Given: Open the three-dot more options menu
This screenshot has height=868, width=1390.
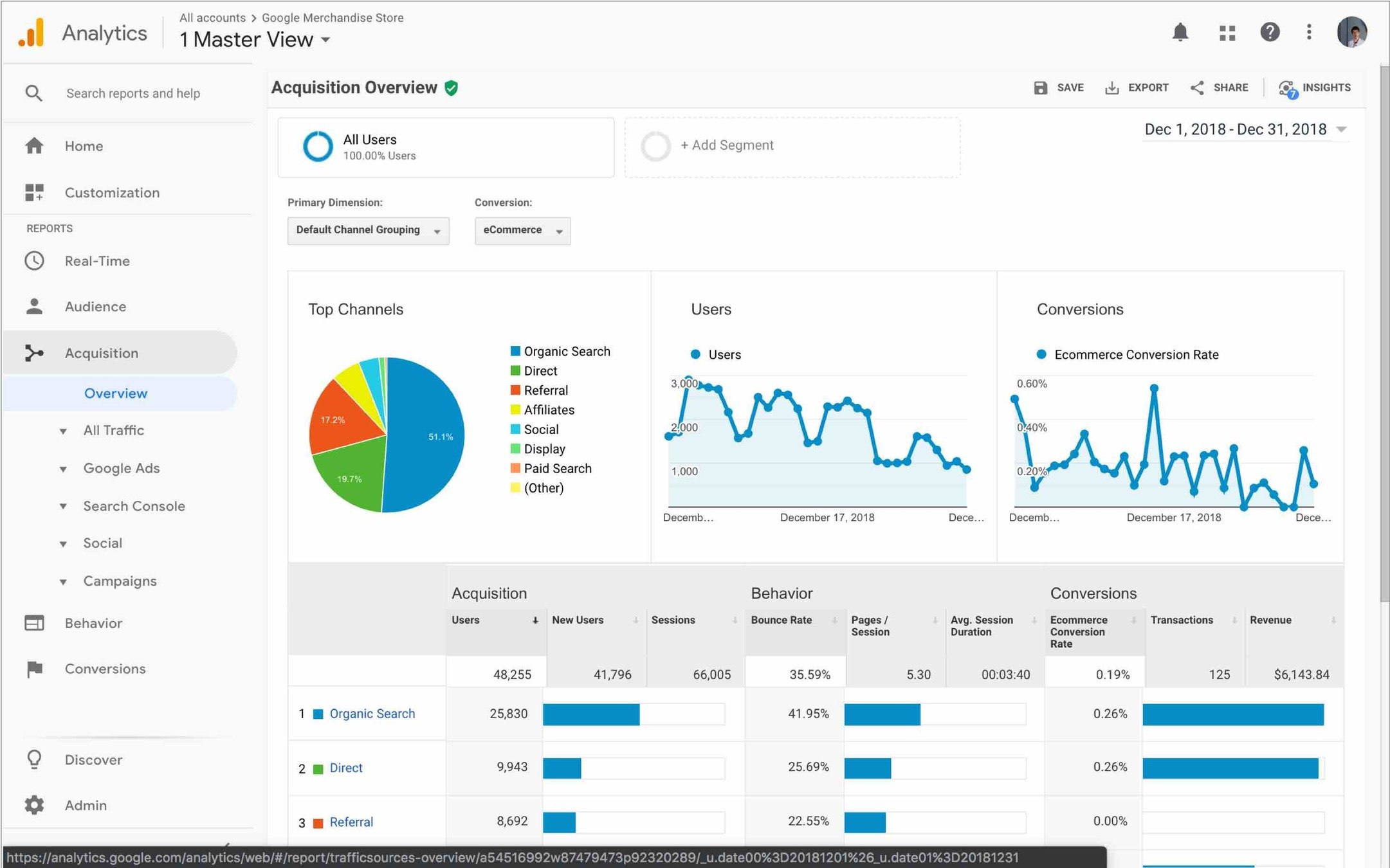Looking at the screenshot, I should click(x=1309, y=32).
